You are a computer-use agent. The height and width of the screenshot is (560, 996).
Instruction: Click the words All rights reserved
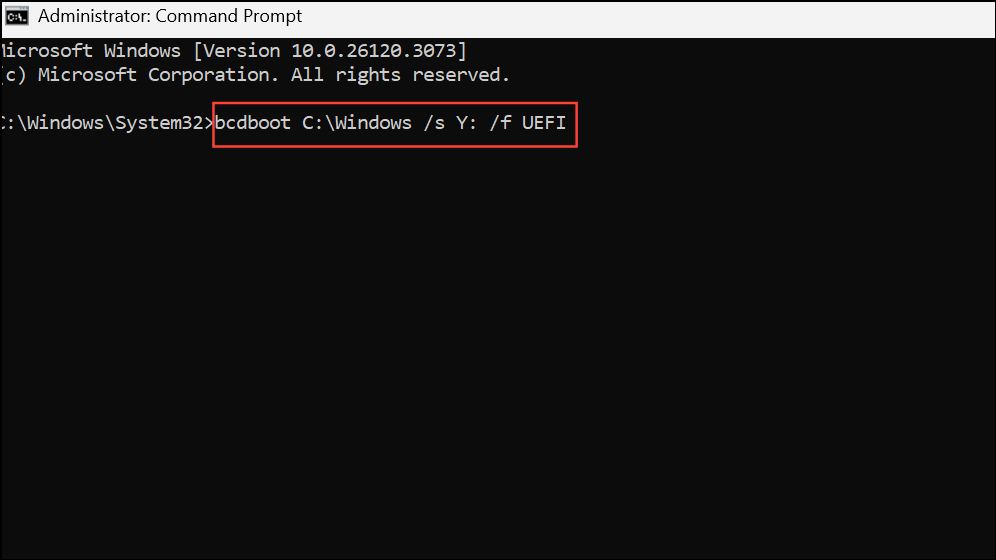coord(400,75)
